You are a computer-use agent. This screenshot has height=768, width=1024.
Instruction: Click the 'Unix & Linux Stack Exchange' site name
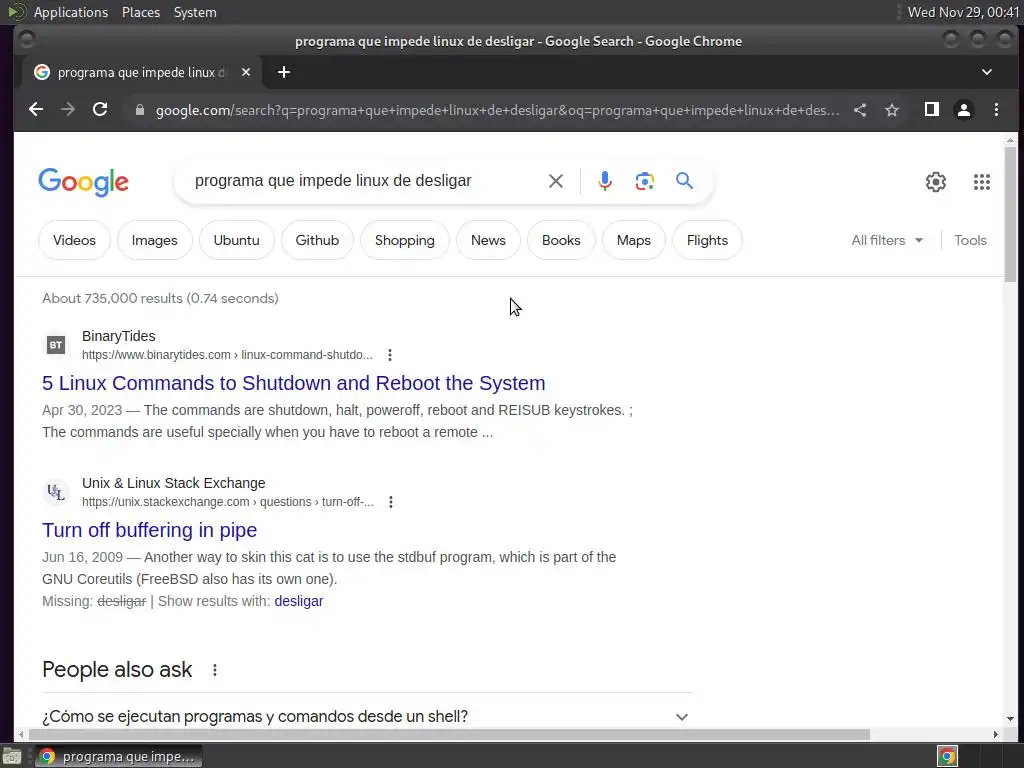pyautogui.click(x=174, y=483)
